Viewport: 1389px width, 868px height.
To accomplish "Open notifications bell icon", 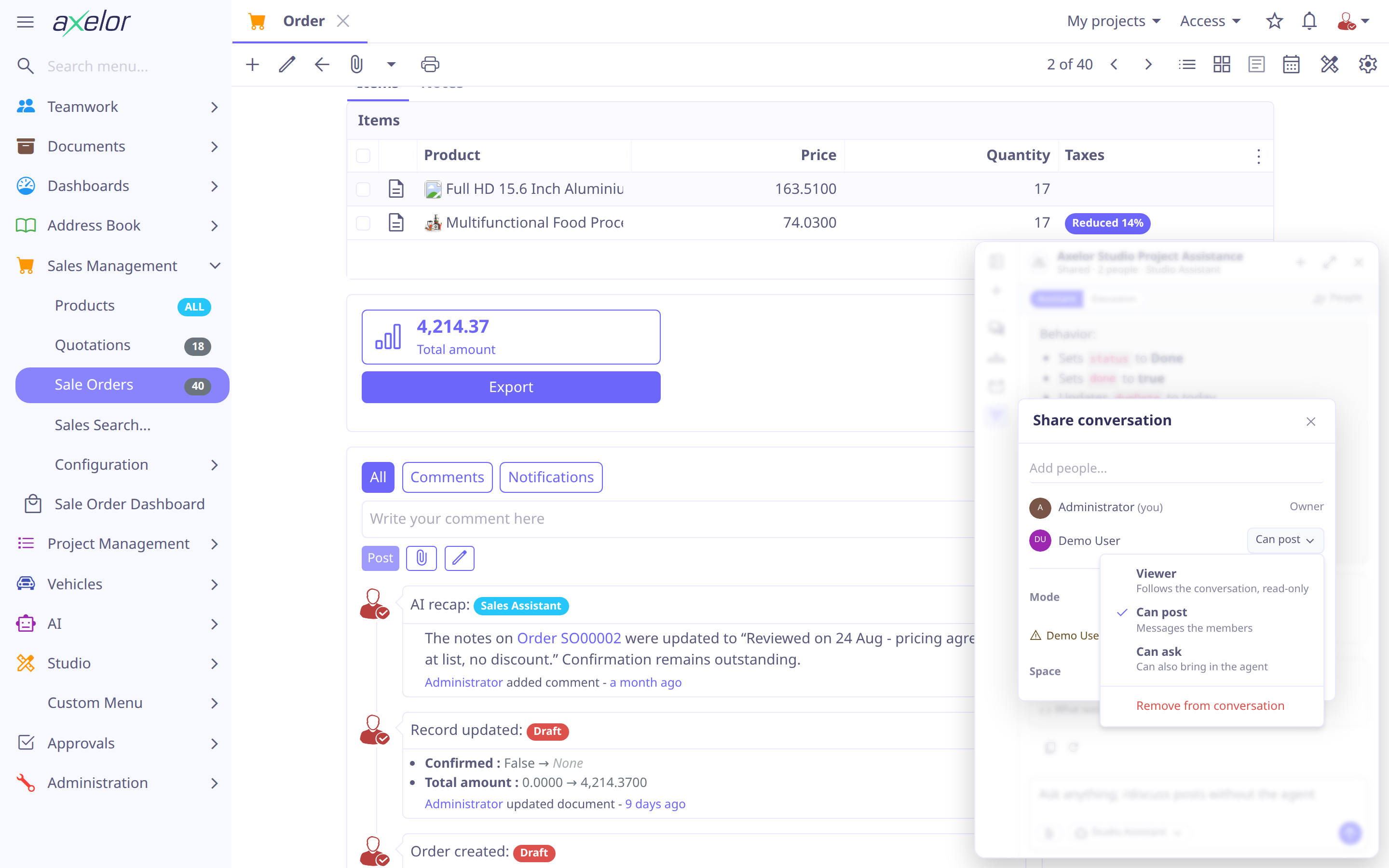I will [x=1309, y=21].
